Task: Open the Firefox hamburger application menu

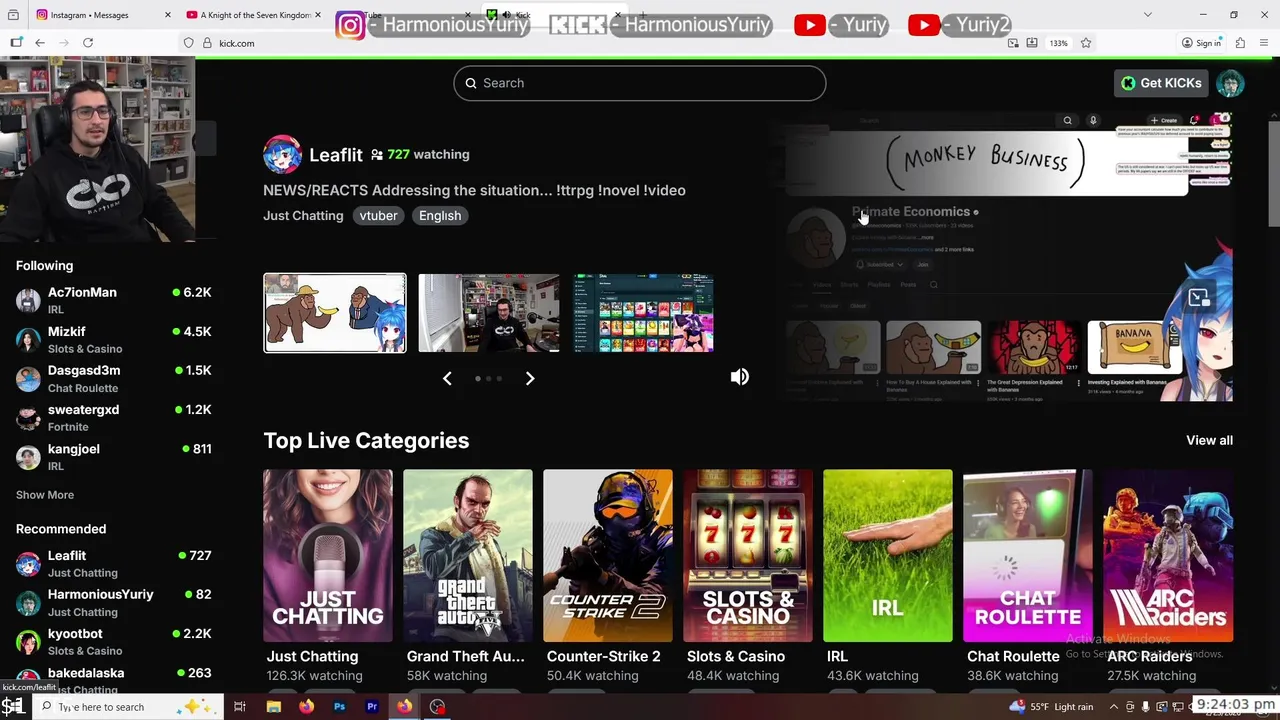Action: tap(1265, 43)
